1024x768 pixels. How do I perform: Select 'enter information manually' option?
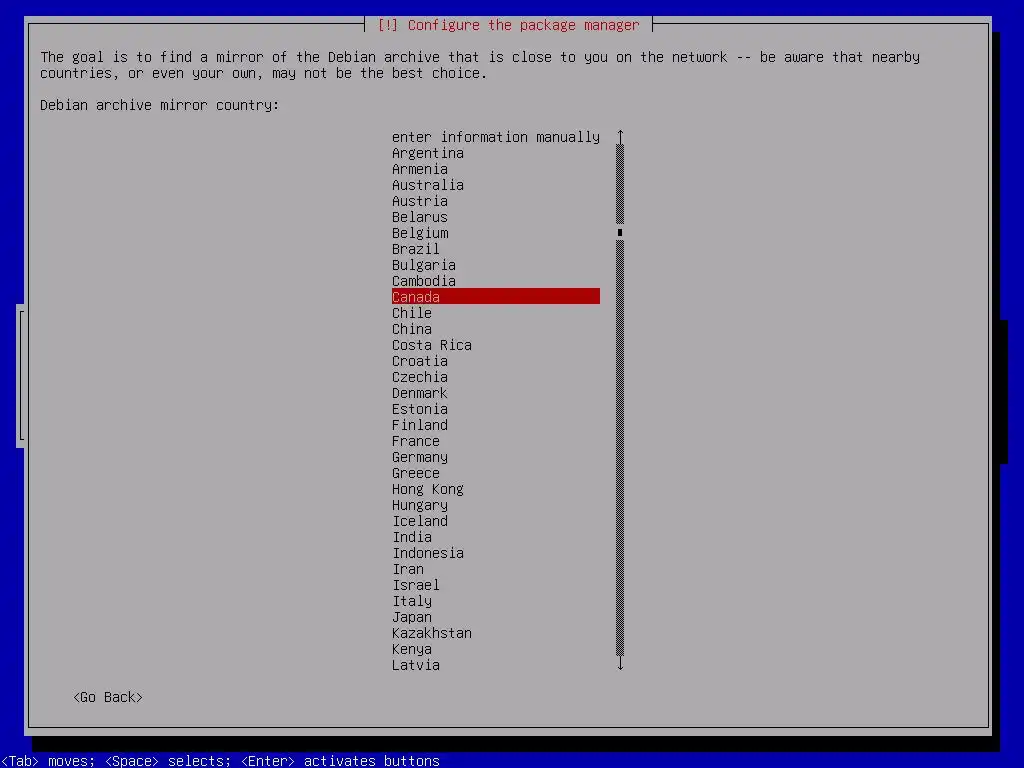pyautogui.click(x=496, y=137)
